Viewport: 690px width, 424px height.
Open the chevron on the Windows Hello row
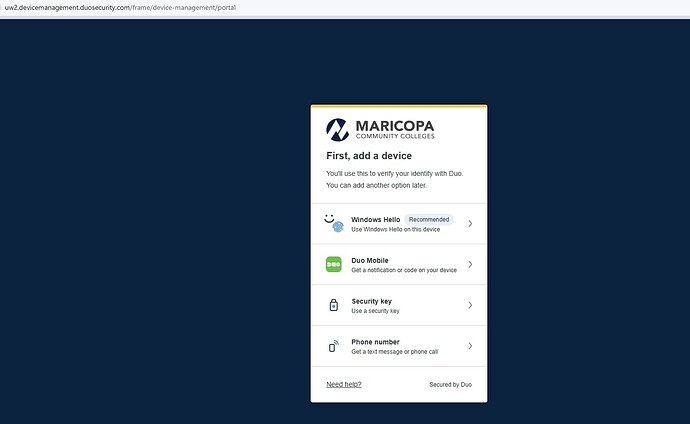470,223
